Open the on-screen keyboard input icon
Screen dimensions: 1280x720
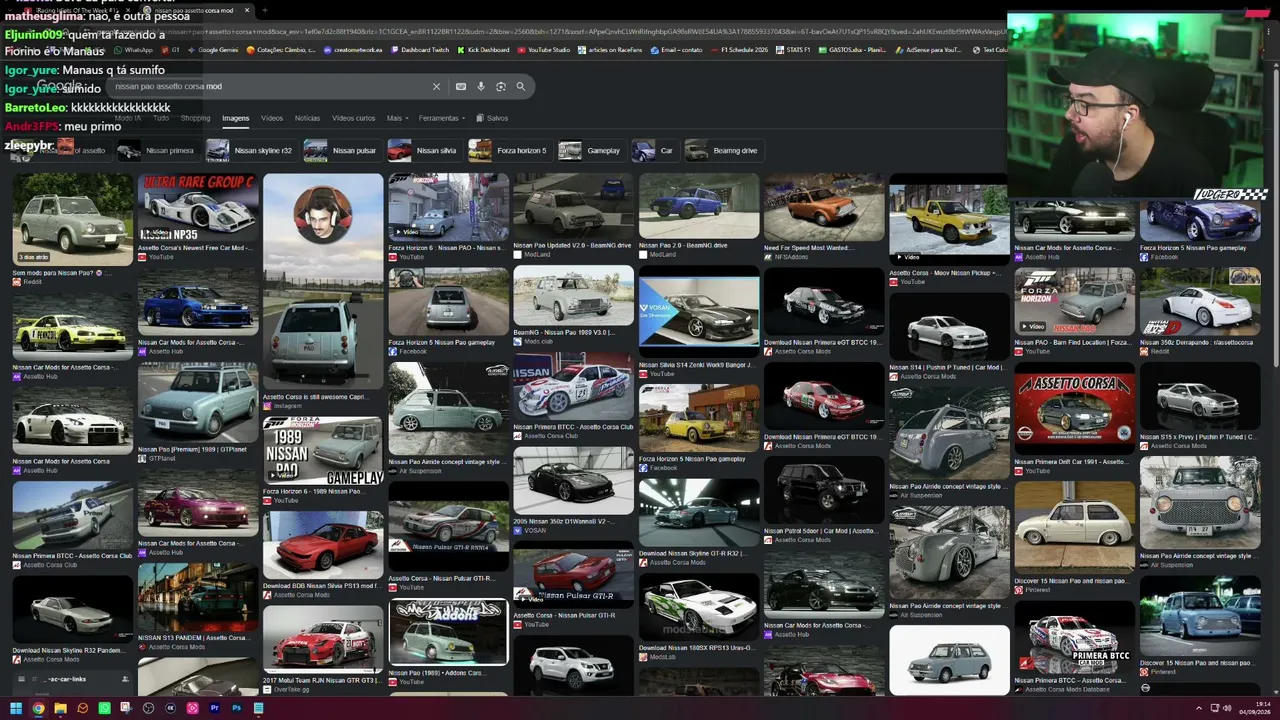coord(461,87)
